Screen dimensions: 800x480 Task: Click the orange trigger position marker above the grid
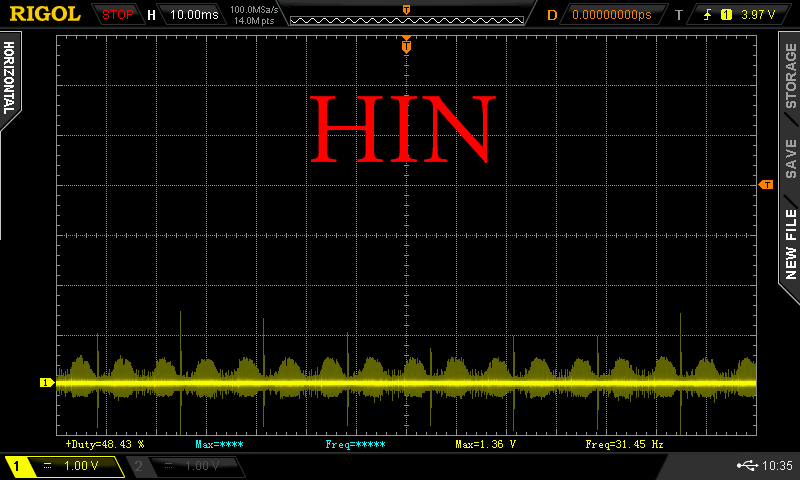(406, 44)
